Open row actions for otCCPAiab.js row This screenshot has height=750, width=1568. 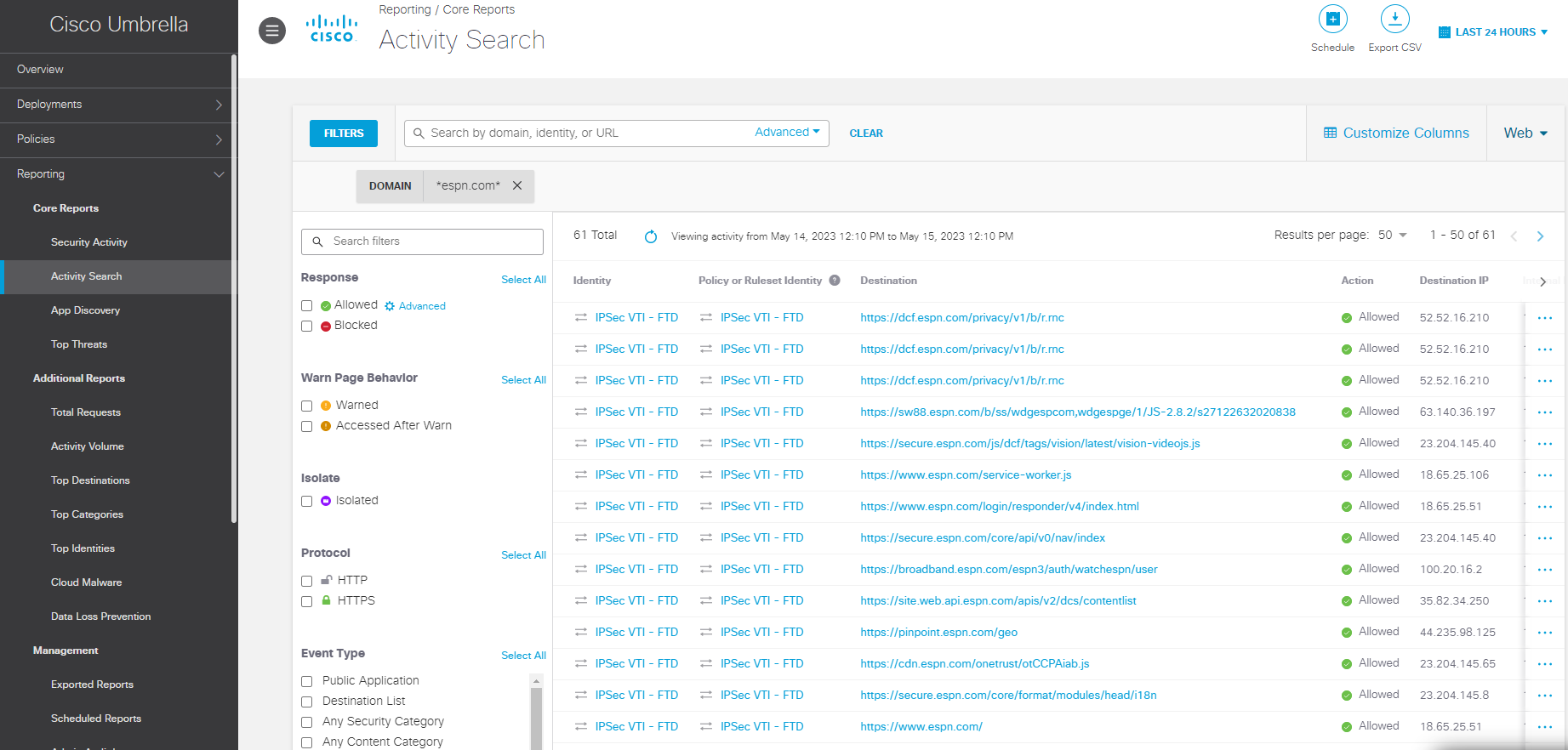click(1545, 664)
